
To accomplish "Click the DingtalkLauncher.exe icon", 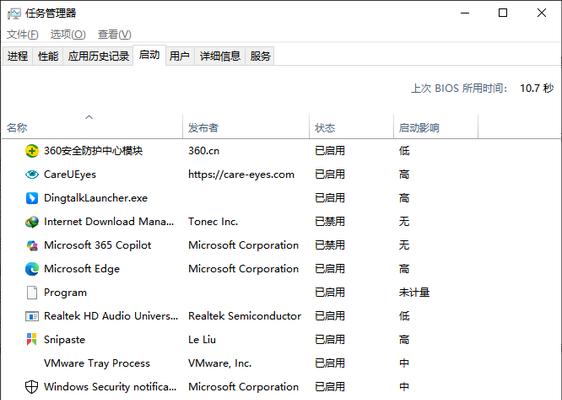I will [32, 198].
